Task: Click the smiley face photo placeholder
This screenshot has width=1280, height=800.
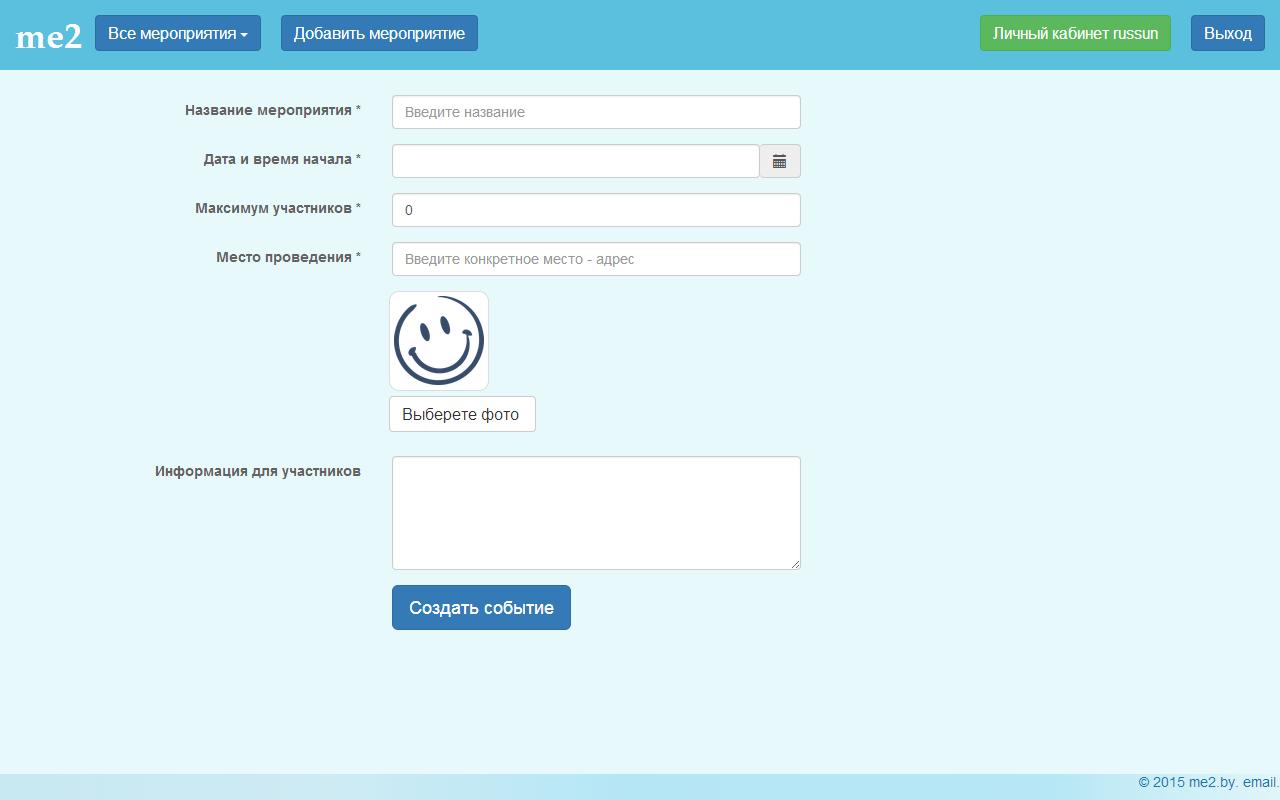Action: pyautogui.click(x=439, y=341)
